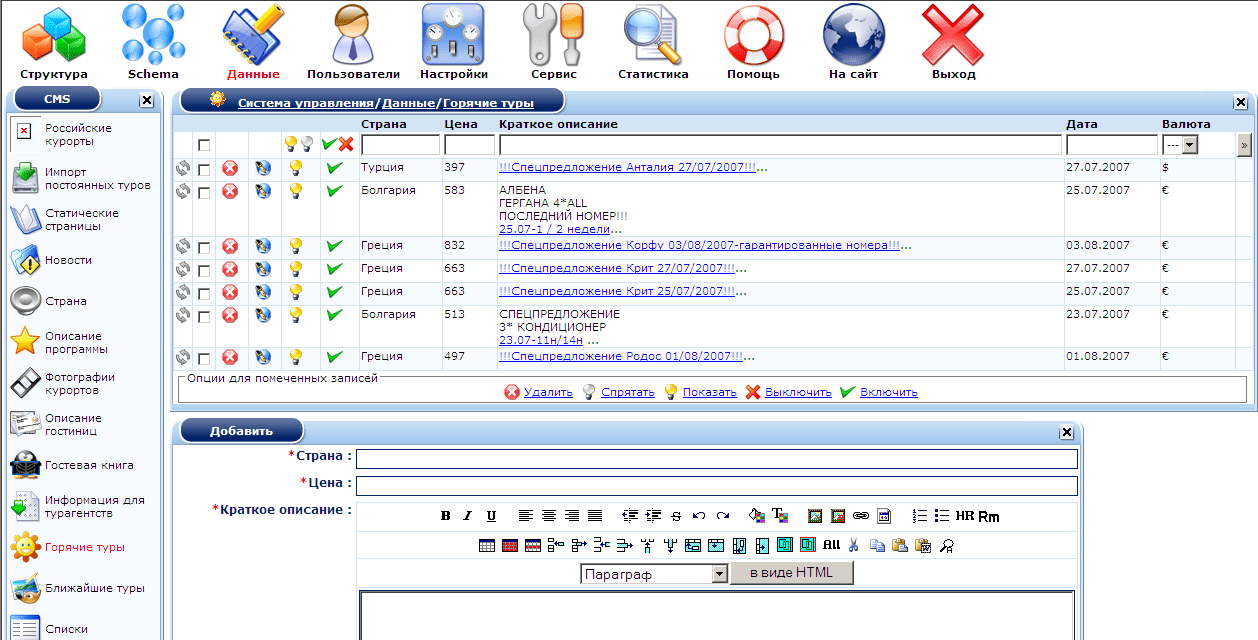Click the scissors cut icon in the editor
The width and height of the screenshot is (1258, 640).
coord(853,545)
